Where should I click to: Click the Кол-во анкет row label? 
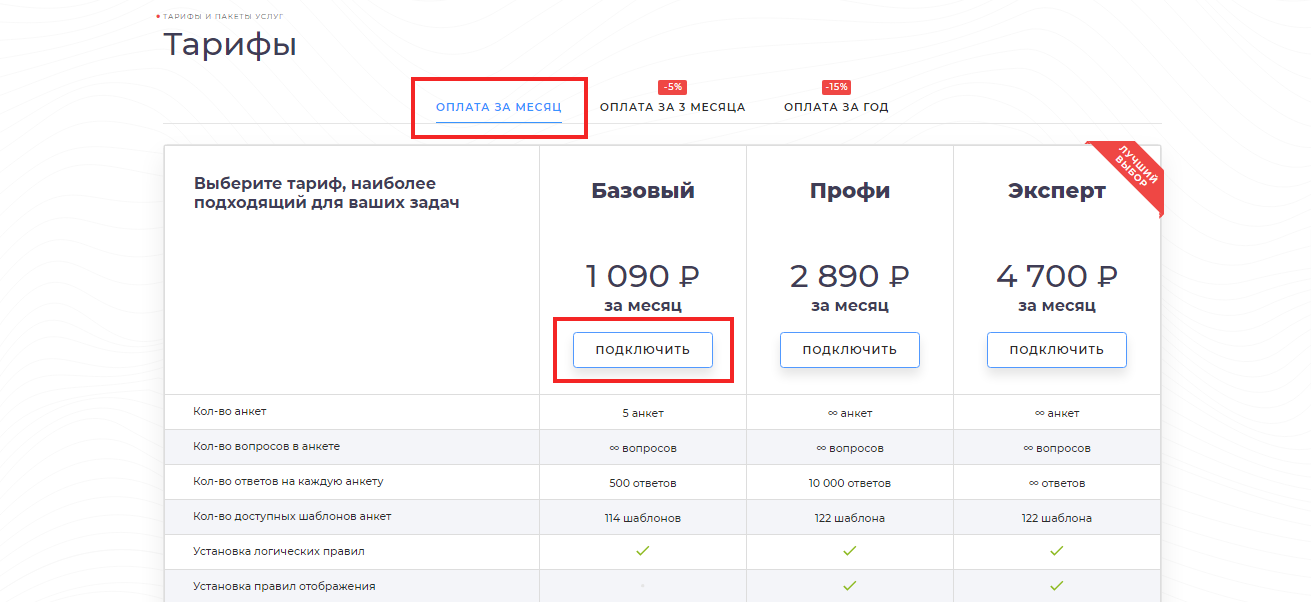point(229,411)
